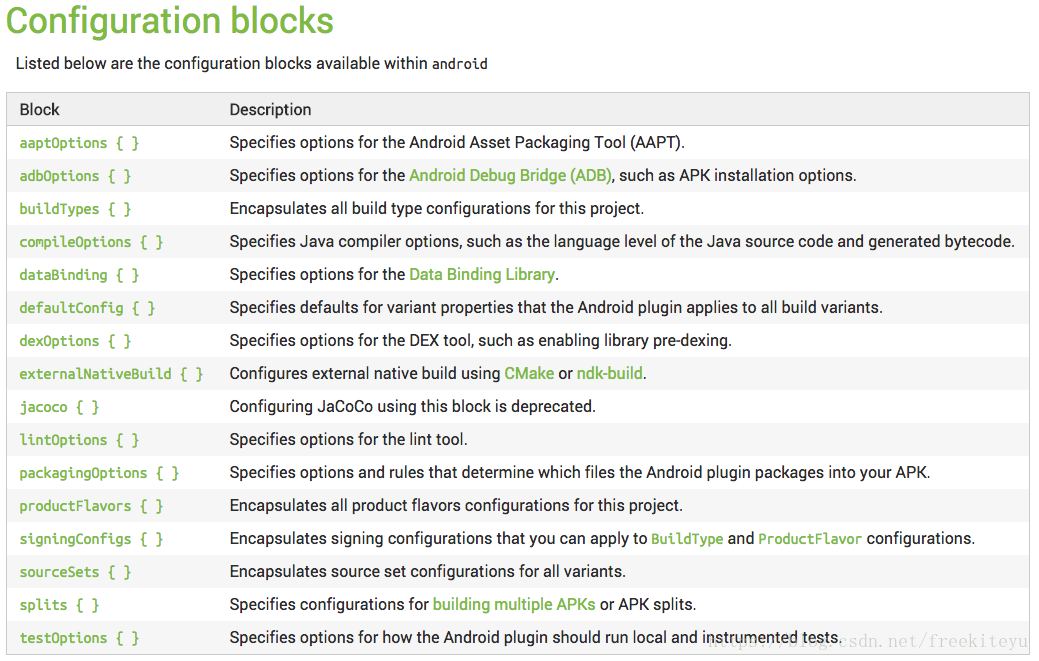Open the aaptOptions block link
Viewport: 1039px width, 661px height.
point(79,143)
